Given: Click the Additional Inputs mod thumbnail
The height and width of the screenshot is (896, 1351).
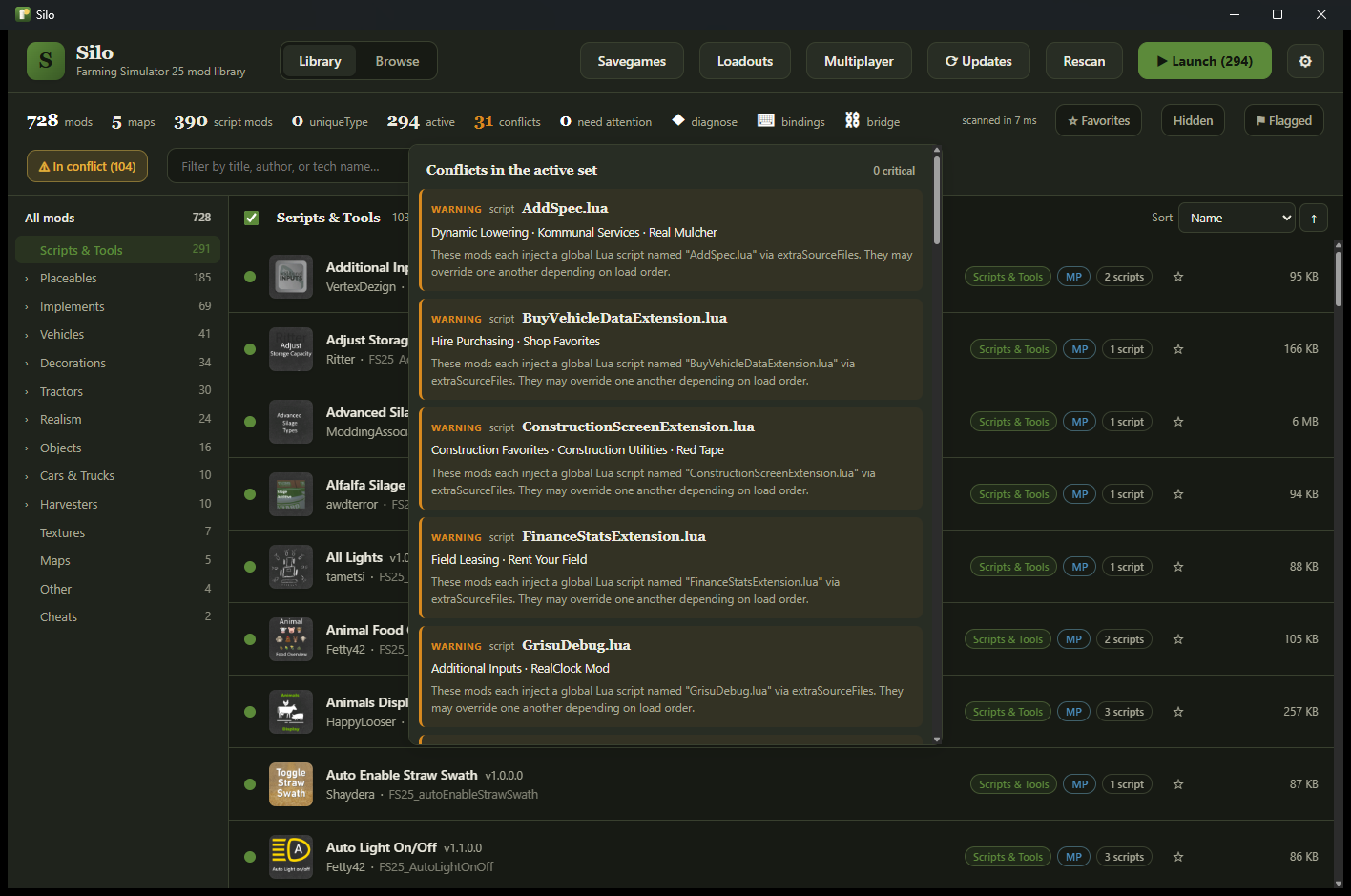Looking at the screenshot, I should pyautogui.click(x=291, y=277).
